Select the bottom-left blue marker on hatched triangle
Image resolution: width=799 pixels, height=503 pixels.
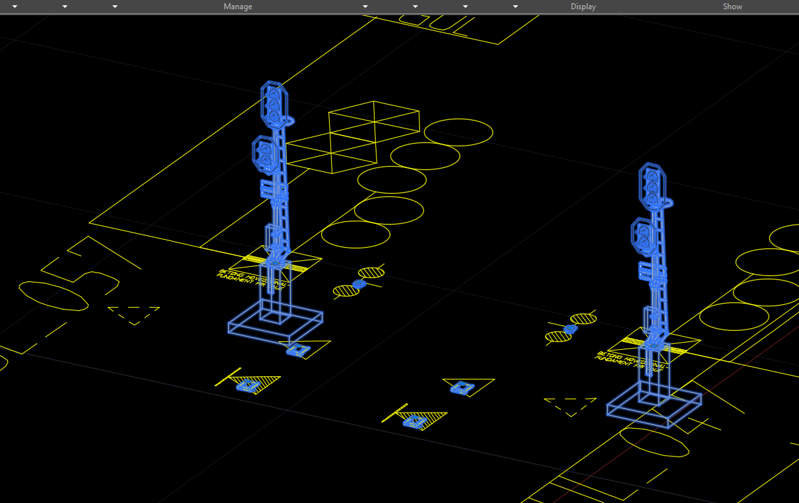[x=246, y=386]
